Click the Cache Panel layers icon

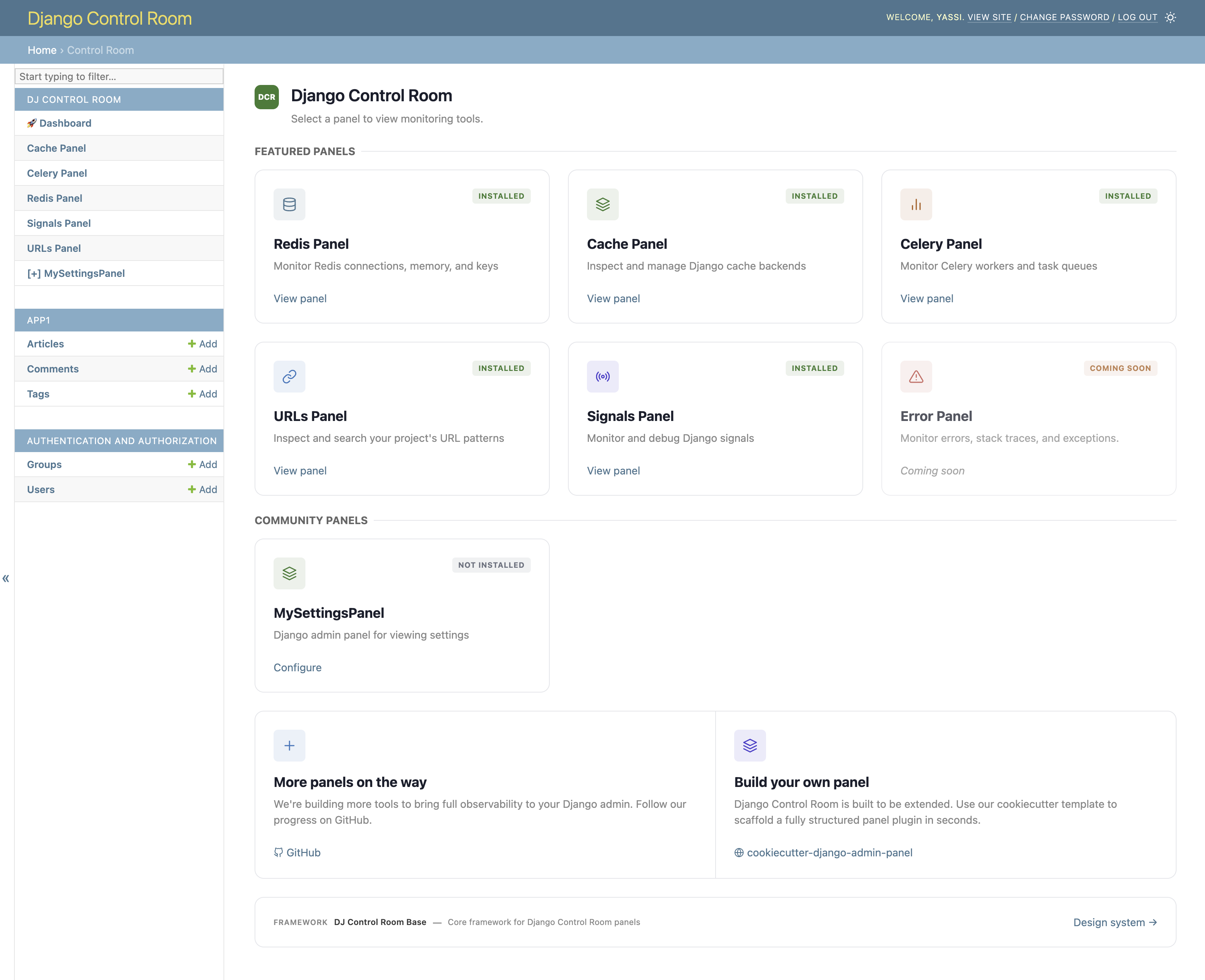[602, 204]
